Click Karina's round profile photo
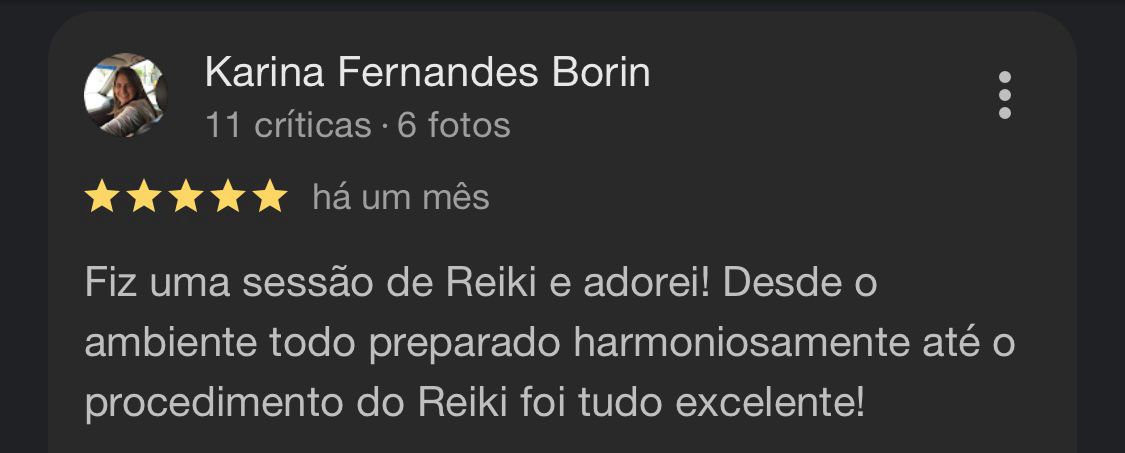Screen dimensions: 1125x453 (x=125, y=95)
